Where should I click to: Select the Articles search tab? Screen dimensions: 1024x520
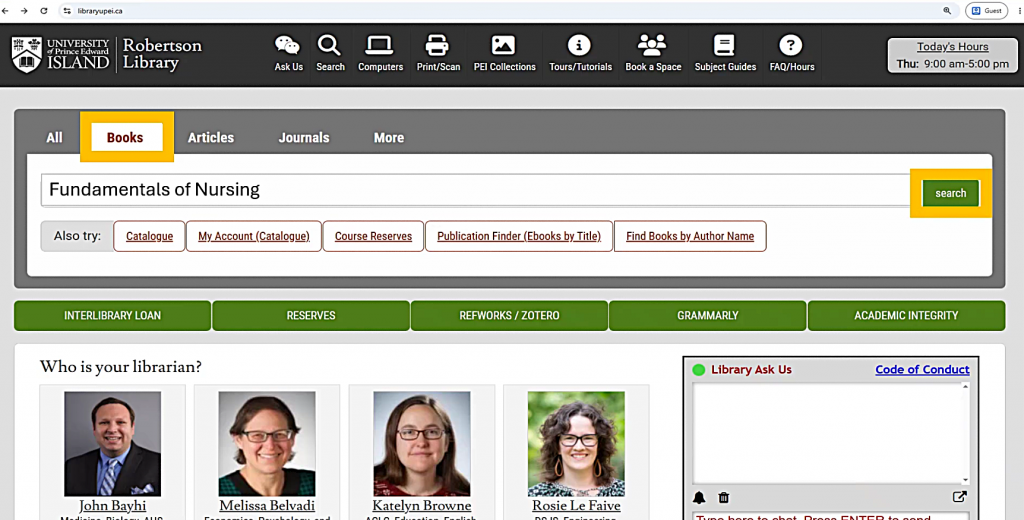211,138
